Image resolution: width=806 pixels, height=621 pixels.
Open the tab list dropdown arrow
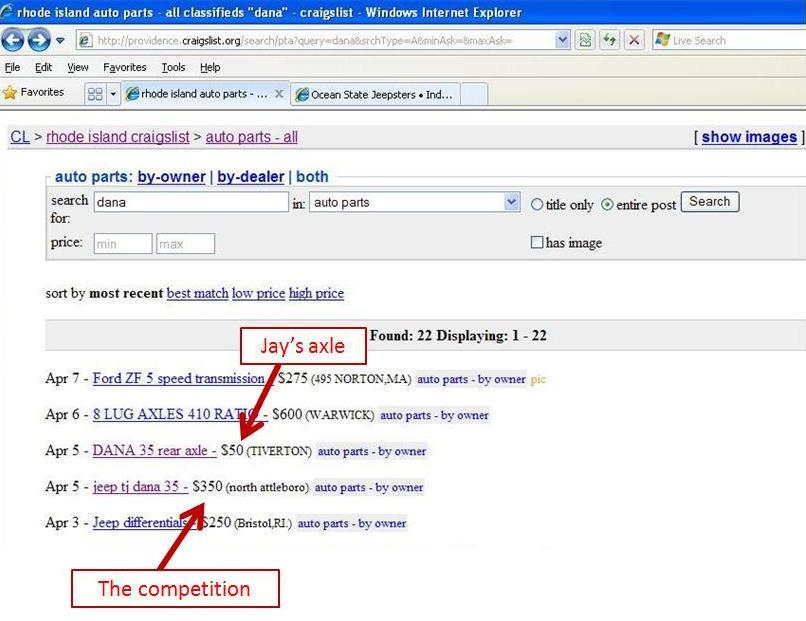(x=113, y=94)
